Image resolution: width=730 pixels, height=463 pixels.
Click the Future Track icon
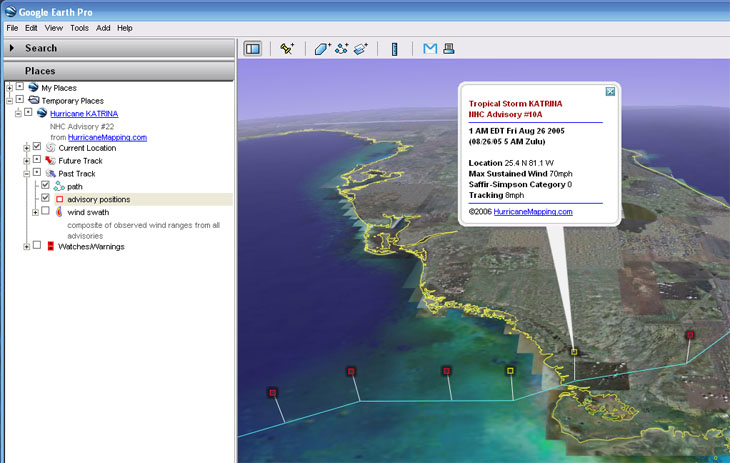click(x=50, y=160)
